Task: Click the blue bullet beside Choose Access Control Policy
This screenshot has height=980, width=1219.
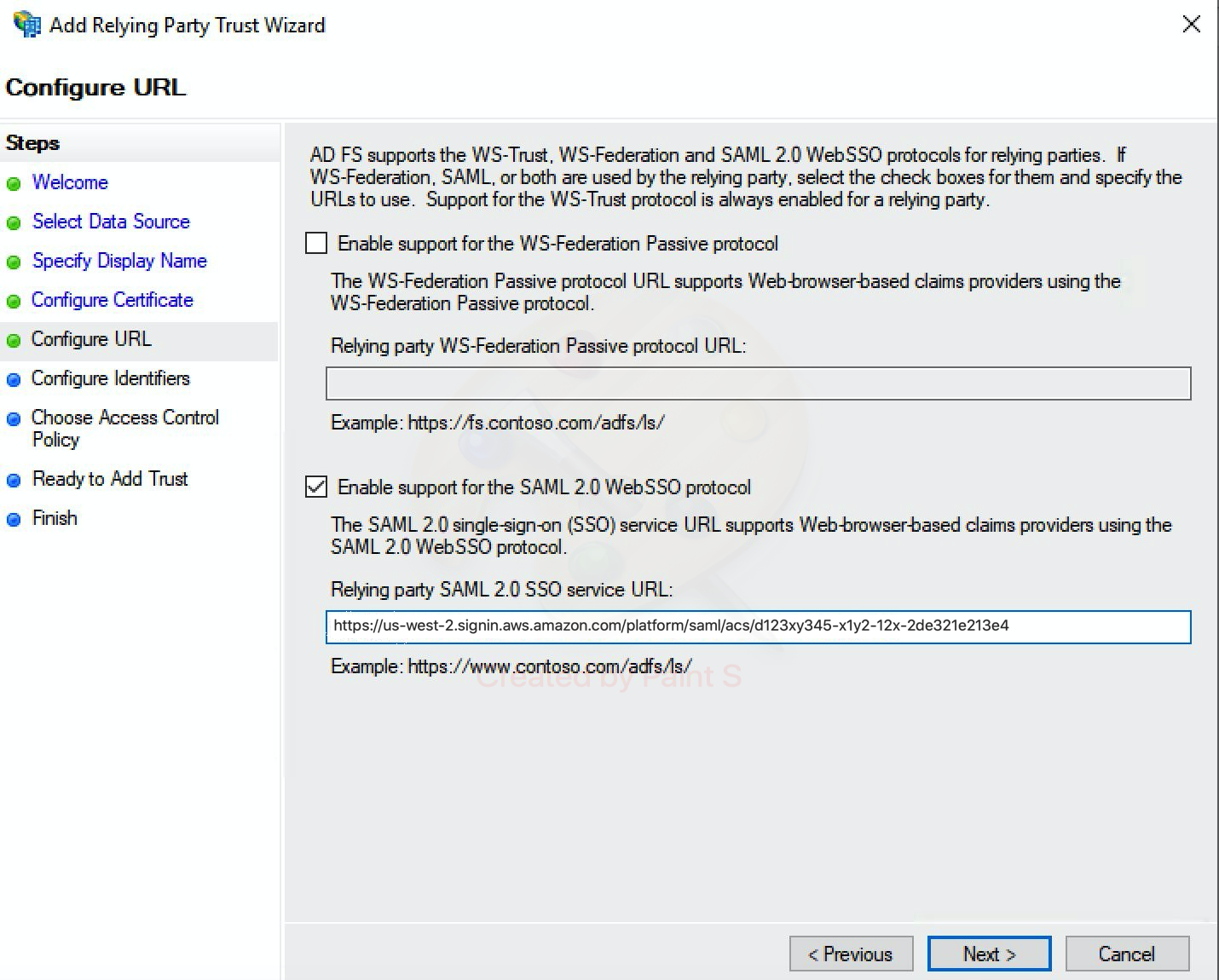Action: (15, 418)
